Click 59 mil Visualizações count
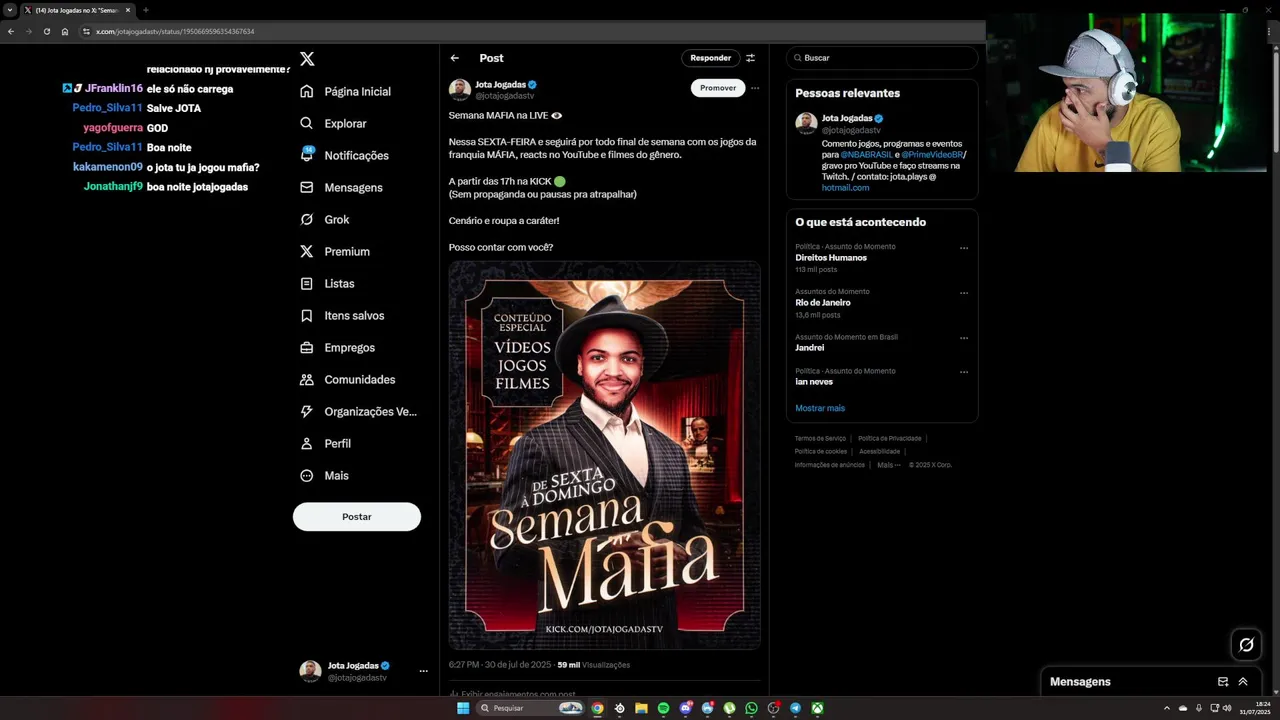Screen dimensions: 1280x720 (x=594, y=665)
